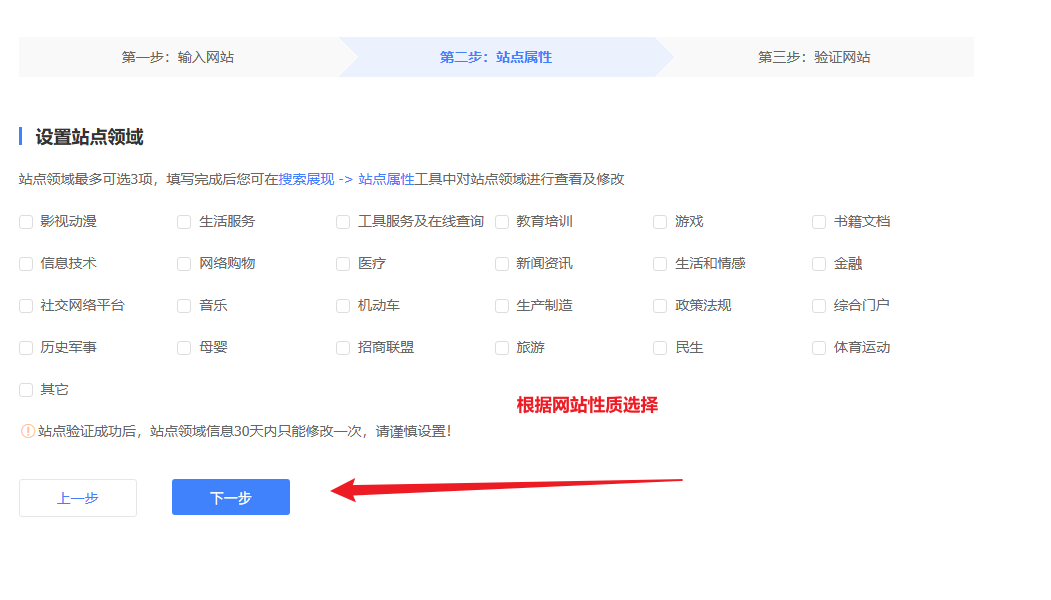This screenshot has width=1051, height=600.
Task: Enable the 综合门户 checkbox
Action: (819, 306)
